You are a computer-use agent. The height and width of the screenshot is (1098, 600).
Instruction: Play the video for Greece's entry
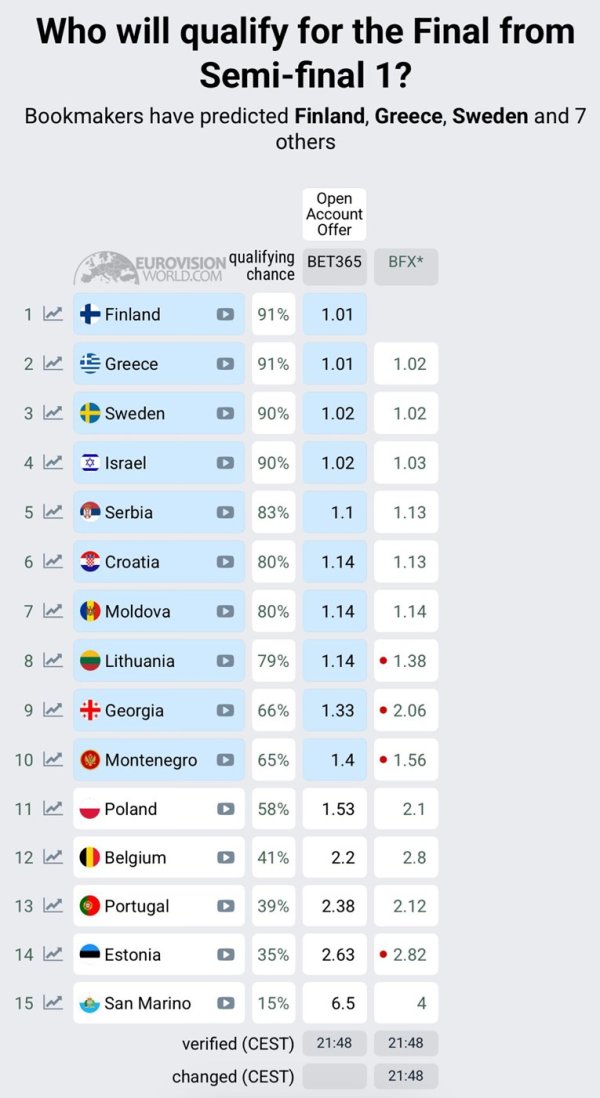pos(225,364)
